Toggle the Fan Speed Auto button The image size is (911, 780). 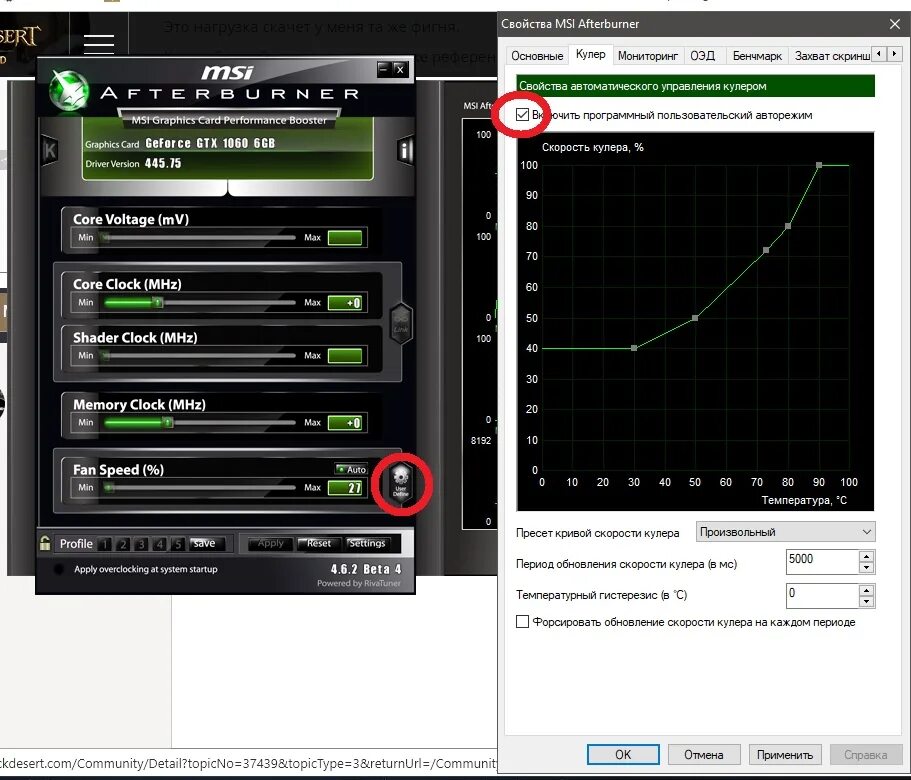[x=351, y=469]
